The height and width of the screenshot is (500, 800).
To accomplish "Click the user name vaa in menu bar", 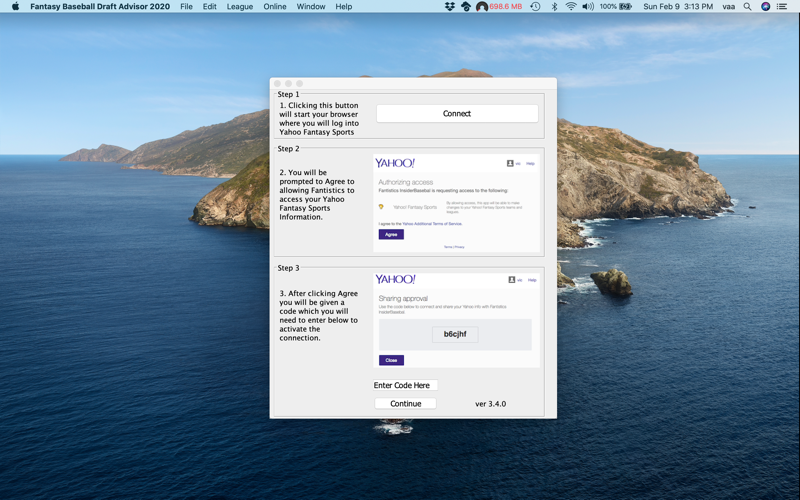I will click(729, 7).
